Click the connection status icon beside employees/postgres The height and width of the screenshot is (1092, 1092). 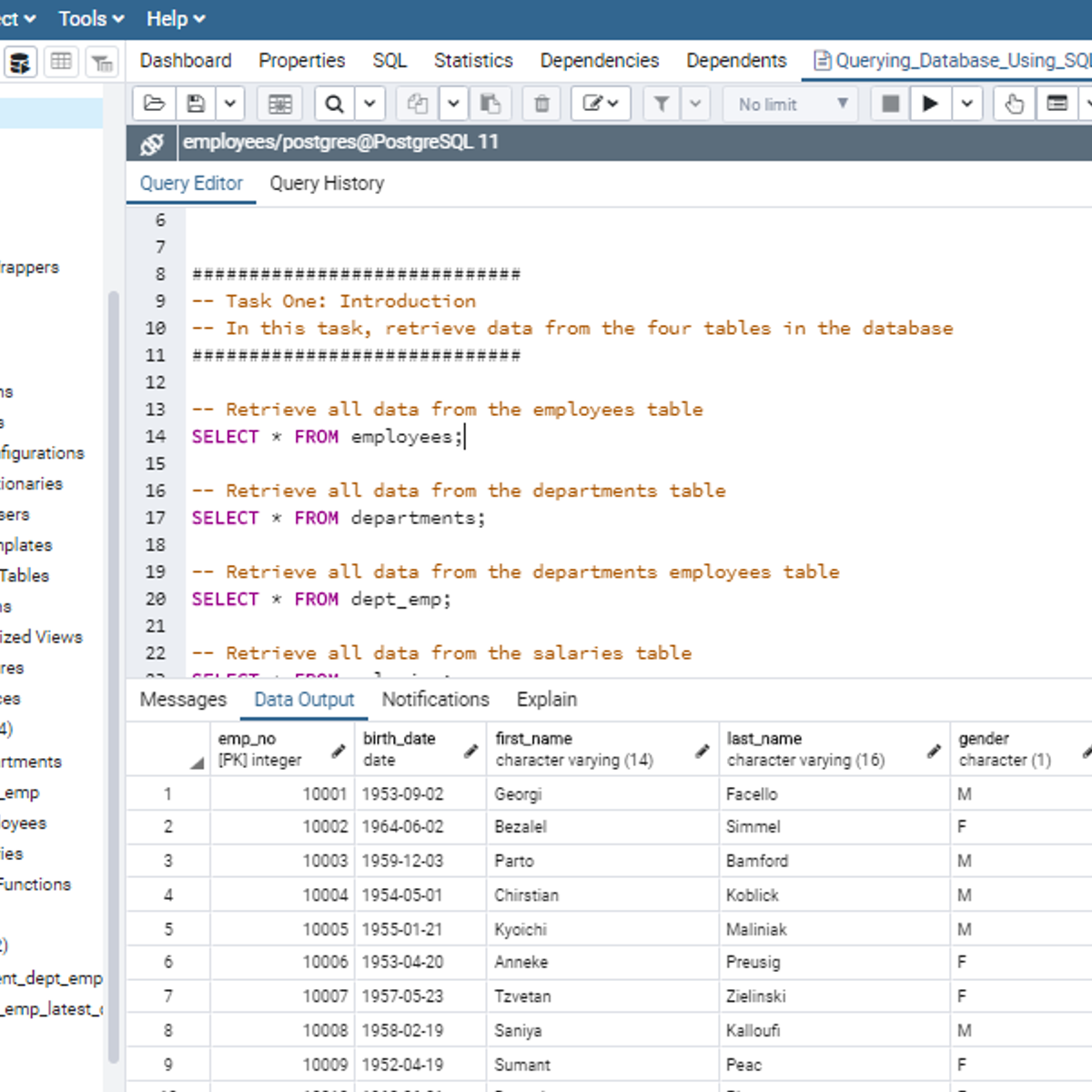coord(151,144)
